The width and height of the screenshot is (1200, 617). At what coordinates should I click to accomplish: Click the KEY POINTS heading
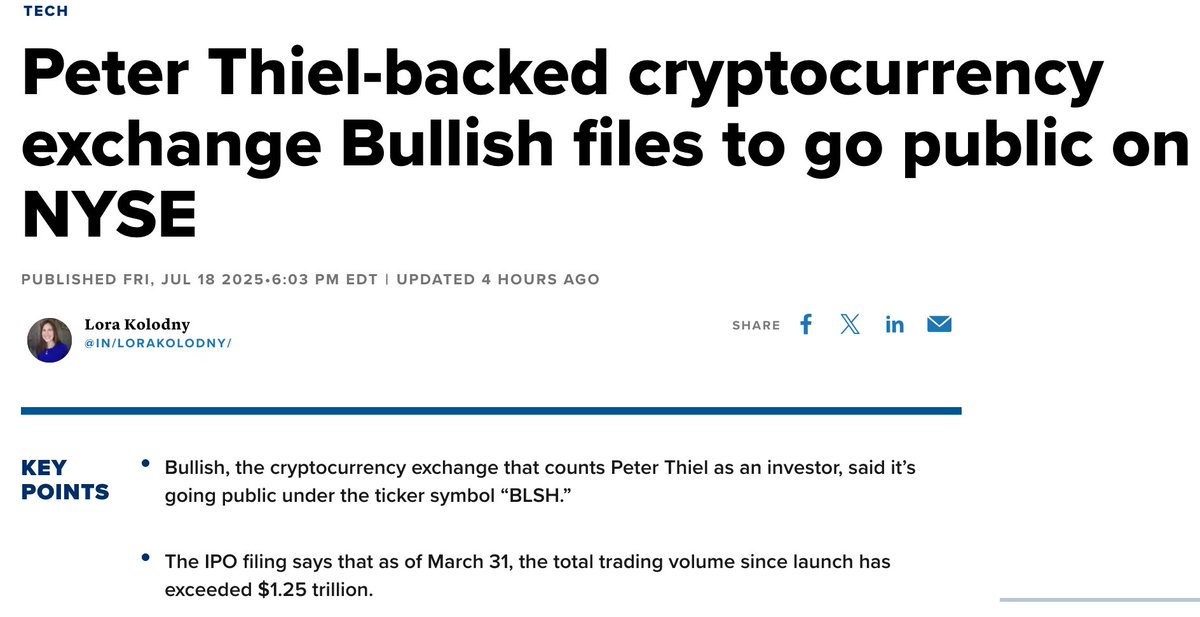coord(65,480)
